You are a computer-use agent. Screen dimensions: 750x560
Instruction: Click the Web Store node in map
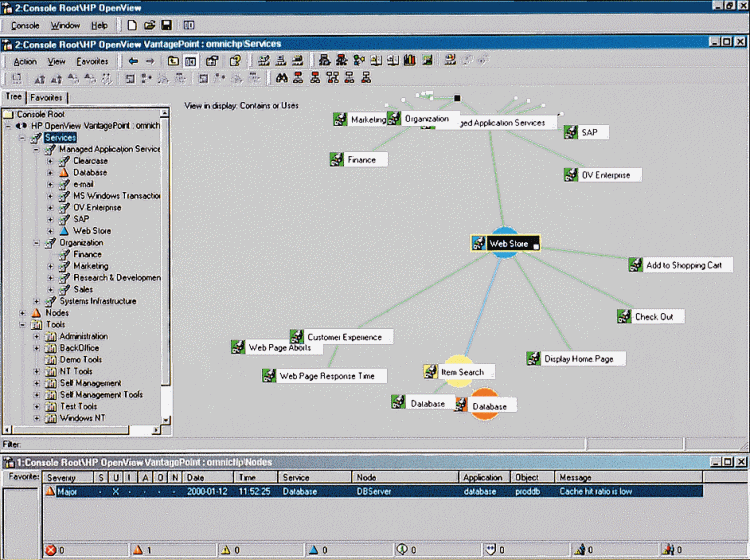[x=506, y=243]
